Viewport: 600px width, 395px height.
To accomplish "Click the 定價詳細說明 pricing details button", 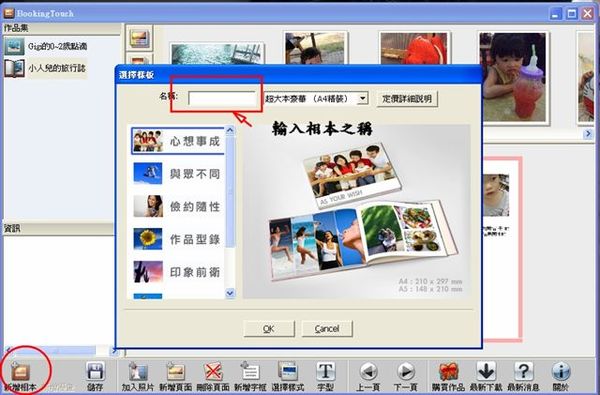I will (x=407, y=99).
